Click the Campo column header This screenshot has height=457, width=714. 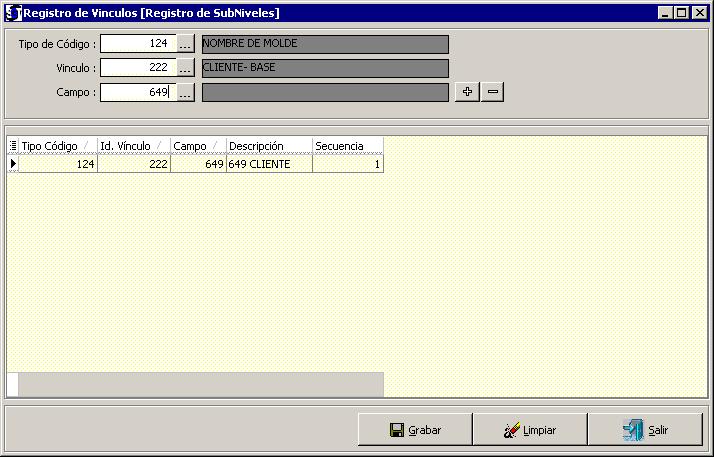coord(195,146)
